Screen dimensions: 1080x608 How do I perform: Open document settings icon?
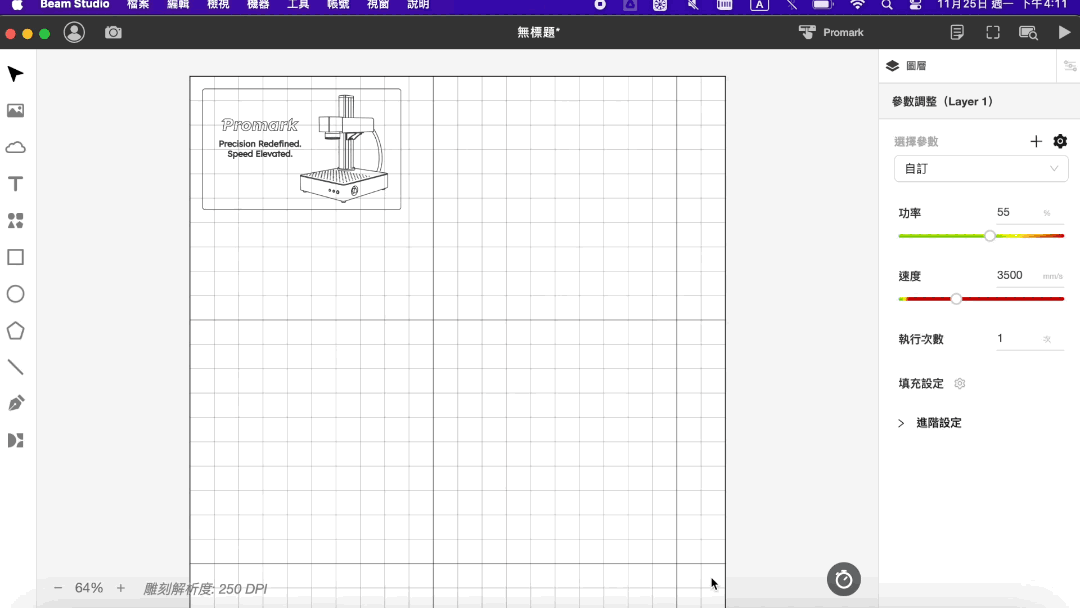point(957,32)
